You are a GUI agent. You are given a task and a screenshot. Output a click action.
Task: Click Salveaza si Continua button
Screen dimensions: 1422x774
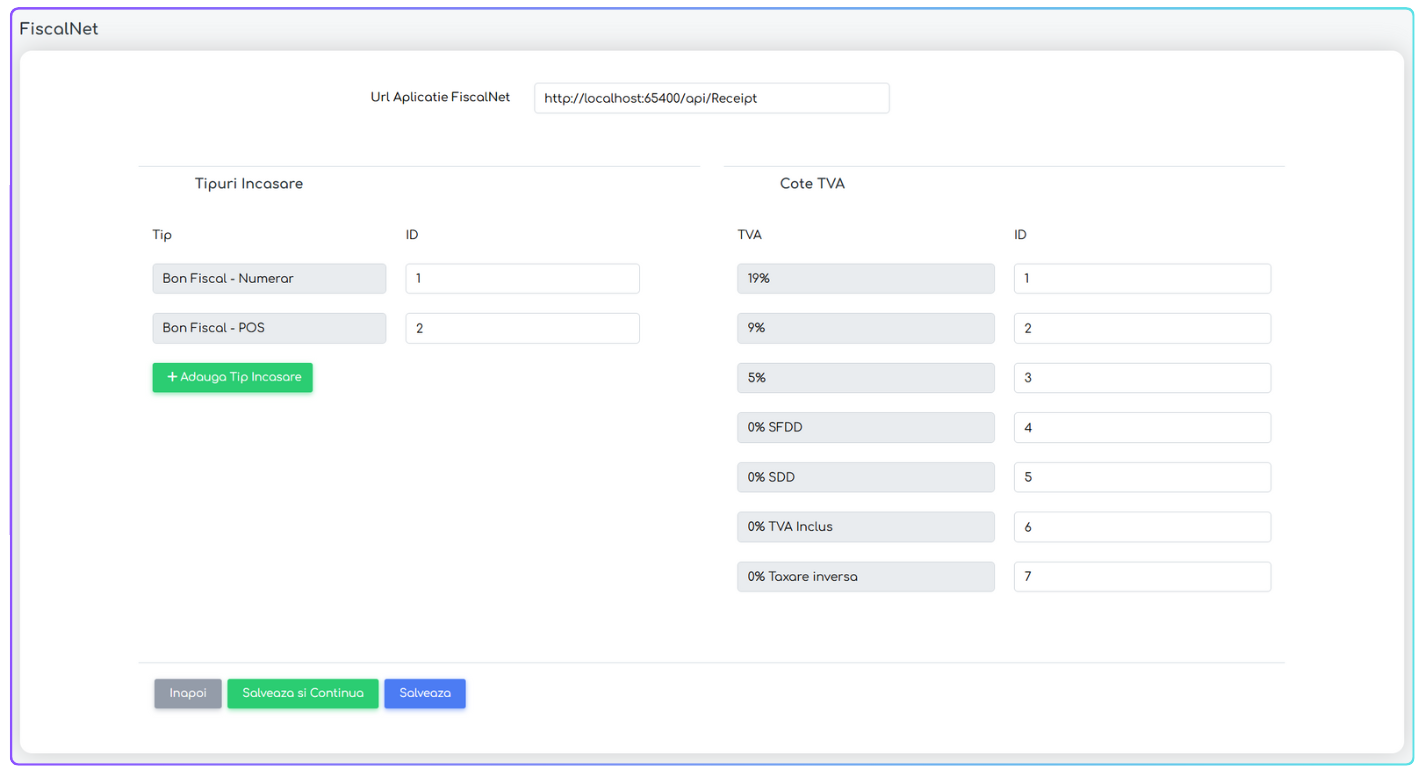coord(303,693)
